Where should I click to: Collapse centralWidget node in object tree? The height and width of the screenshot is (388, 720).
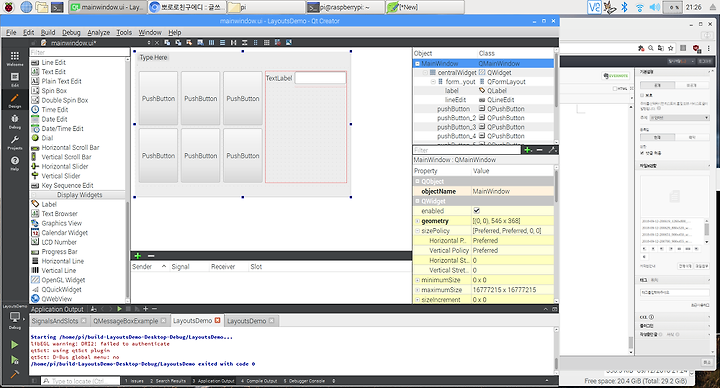click(425, 73)
